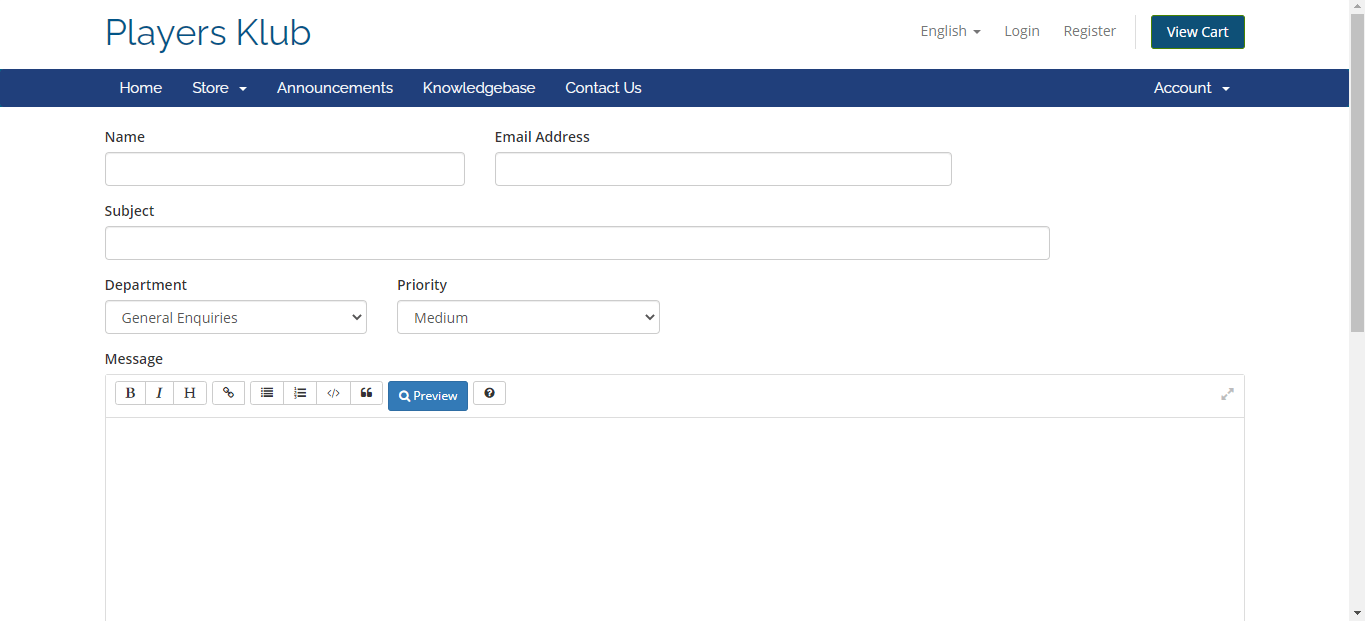
Task: Expand the Account menu
Action: click(1191, 88)
